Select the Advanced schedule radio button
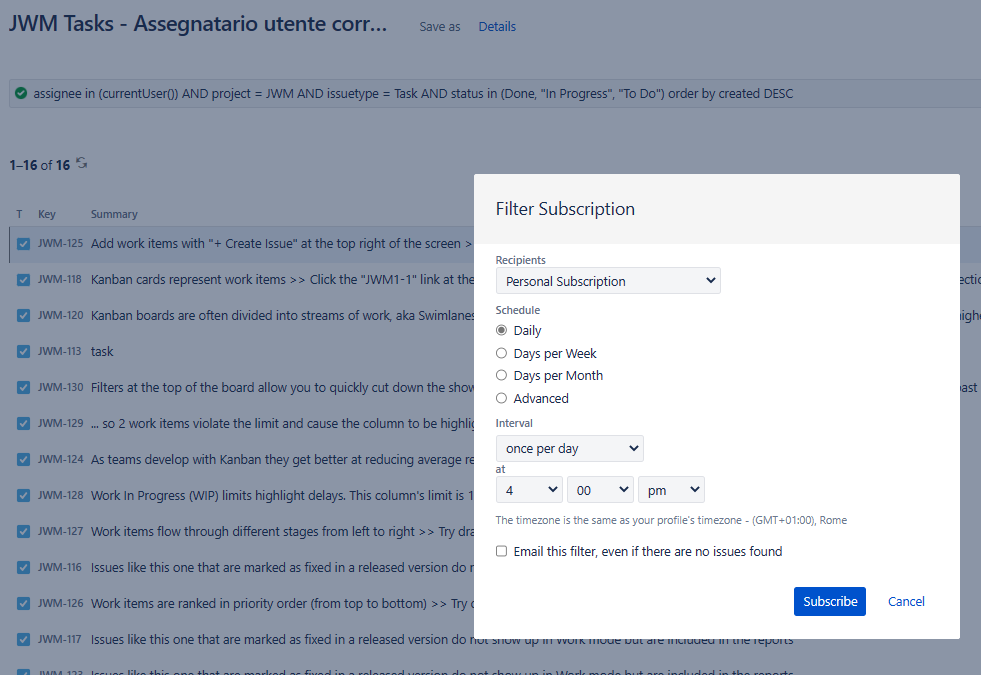This screenshot has height=675, width=981. click(x=501, y=398)
